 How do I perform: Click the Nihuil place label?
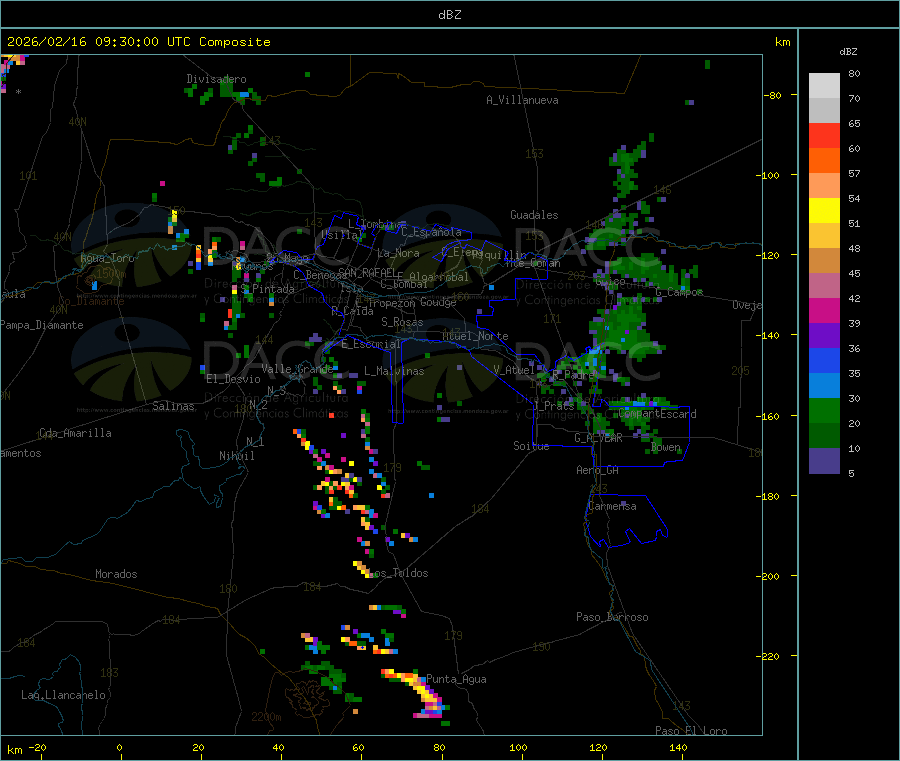236,456
